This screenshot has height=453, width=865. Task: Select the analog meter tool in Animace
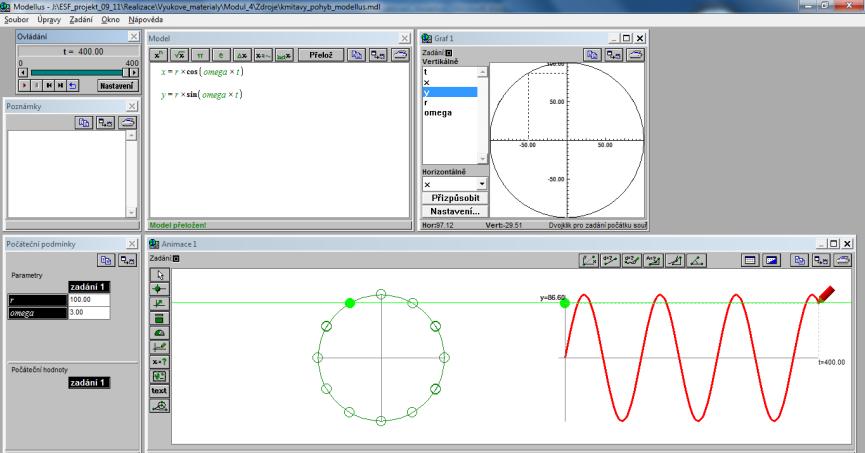click(x=159, y=333)
